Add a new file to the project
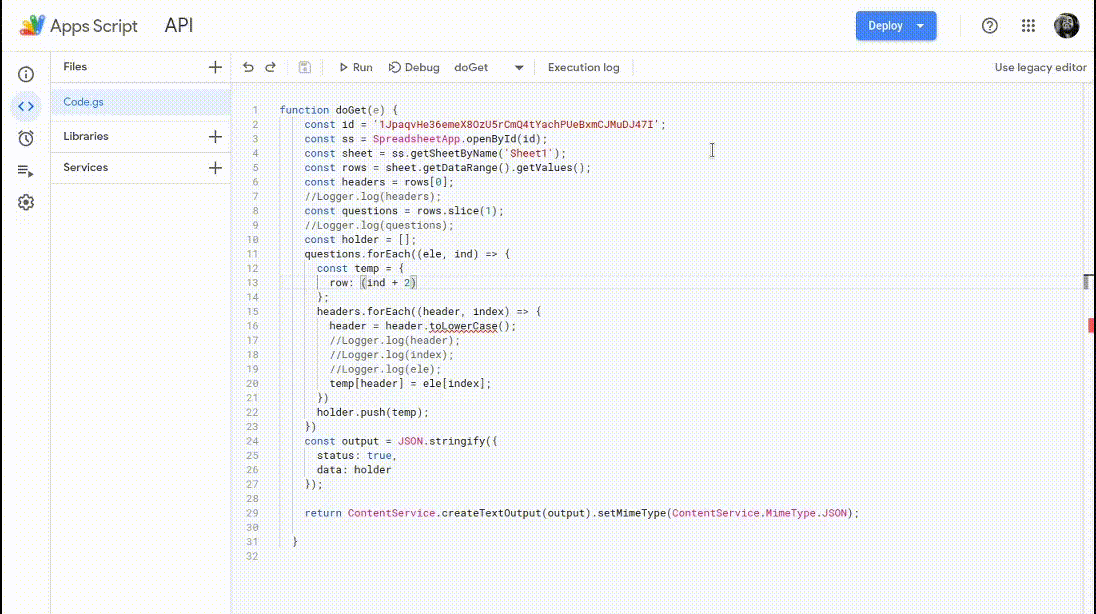The height and width of the screenshot is (614, 1096). [215, 66]
